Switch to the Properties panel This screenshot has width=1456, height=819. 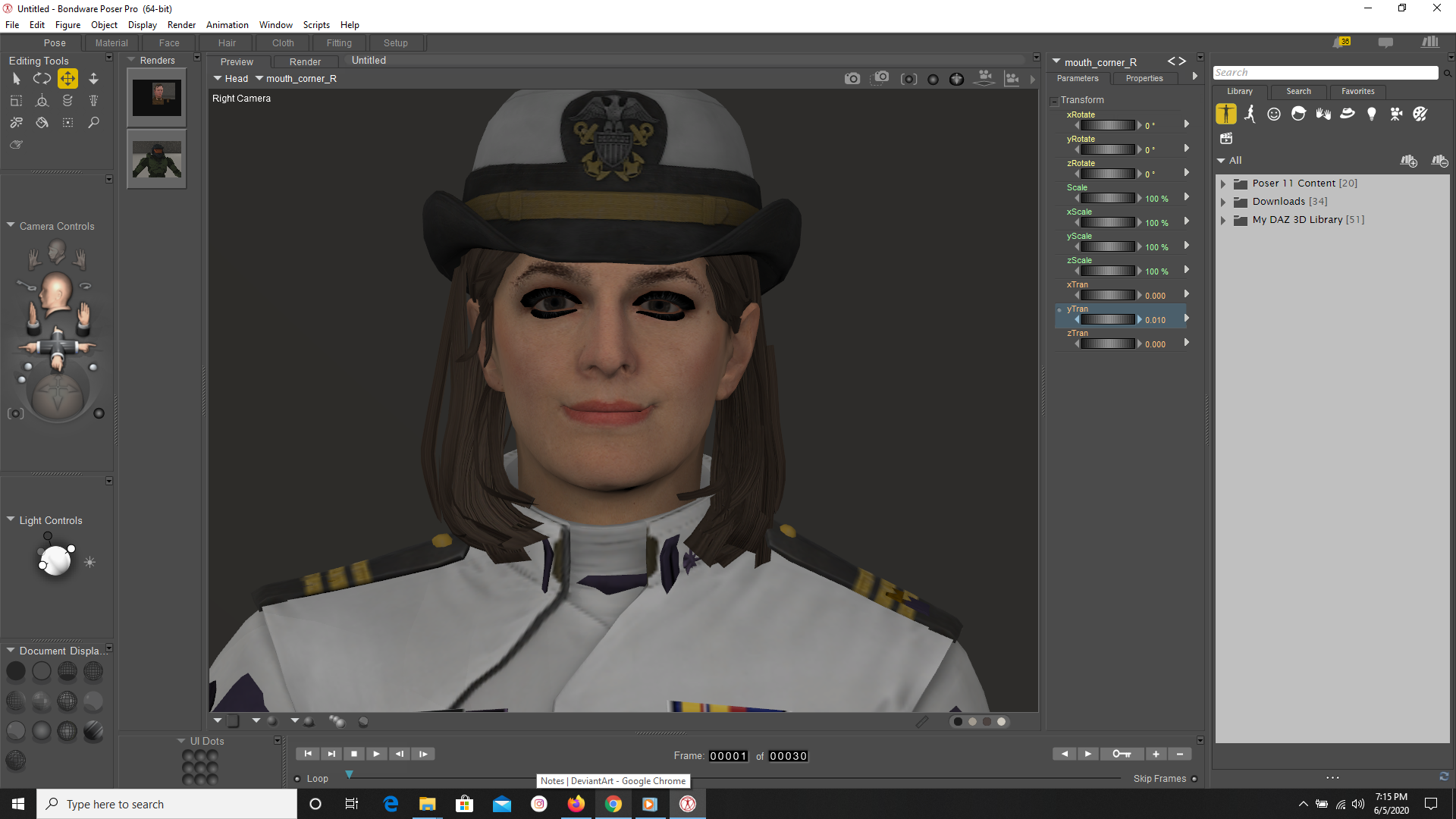[1144, 78]
